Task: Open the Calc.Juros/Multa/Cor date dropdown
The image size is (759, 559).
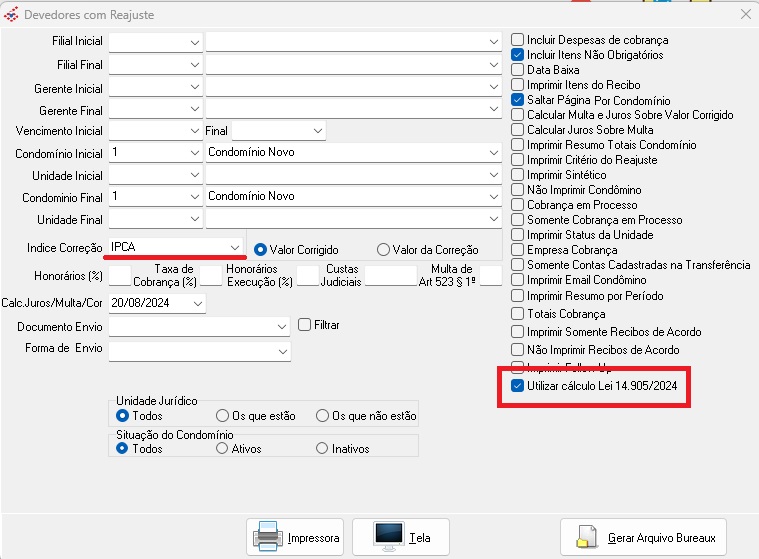Action: [x=197, y=303]
